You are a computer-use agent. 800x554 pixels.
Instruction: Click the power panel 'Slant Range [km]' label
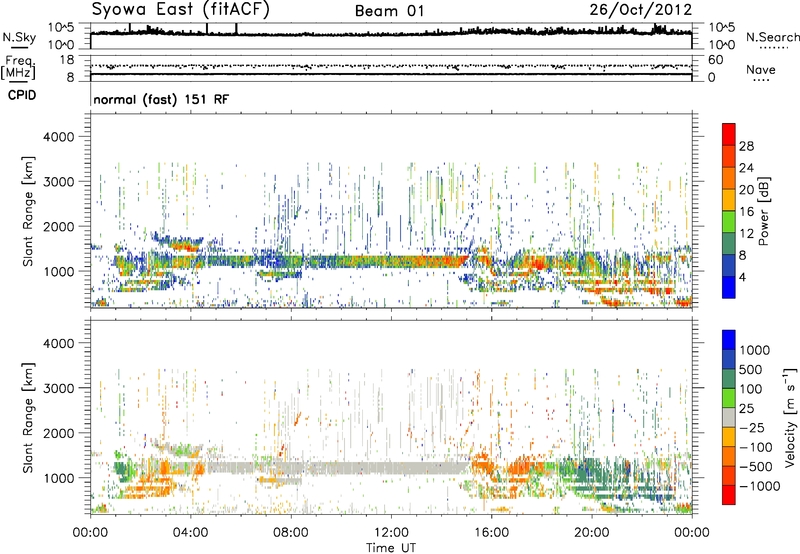click(x=28, y=211)
